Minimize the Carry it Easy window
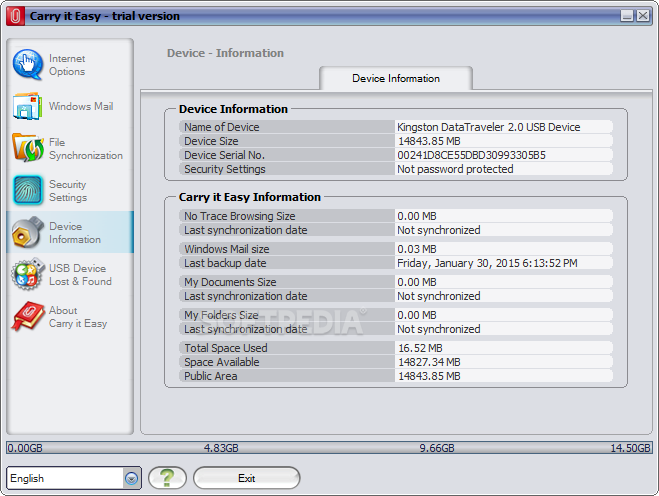 pyautogui.click(x=627, y=16)
